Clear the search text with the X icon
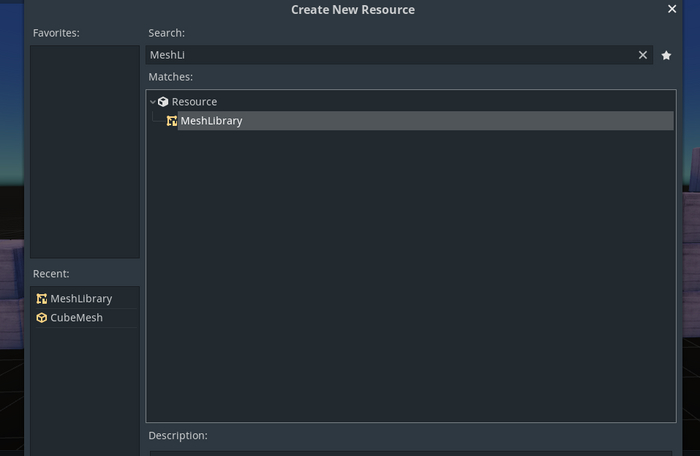The height and width of the screenshot is (456, 700). (643, 56)
